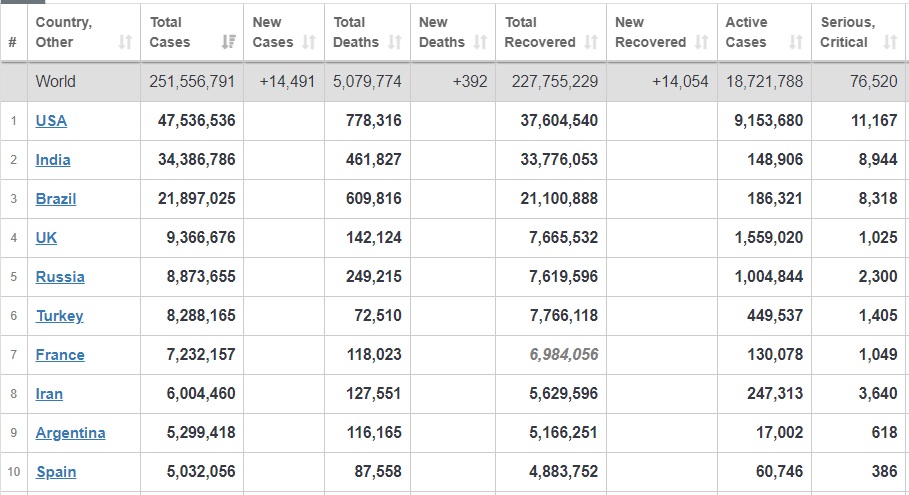This screenshot has height=495, width=909.
Task: Click sort arrows in New Cases column
Action: [309, 42]
